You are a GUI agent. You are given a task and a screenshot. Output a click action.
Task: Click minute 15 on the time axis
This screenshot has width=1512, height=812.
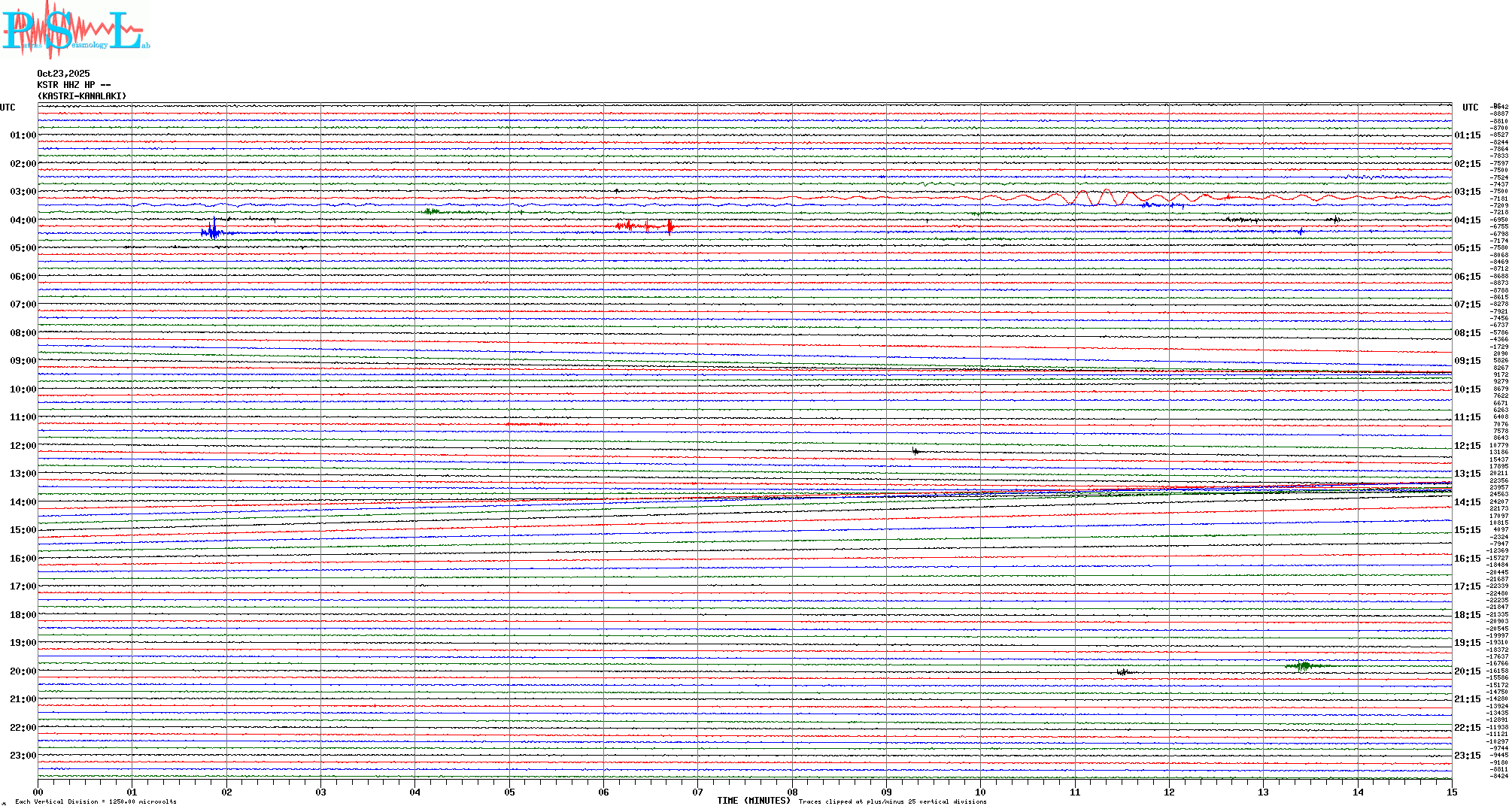[1451, 792]
